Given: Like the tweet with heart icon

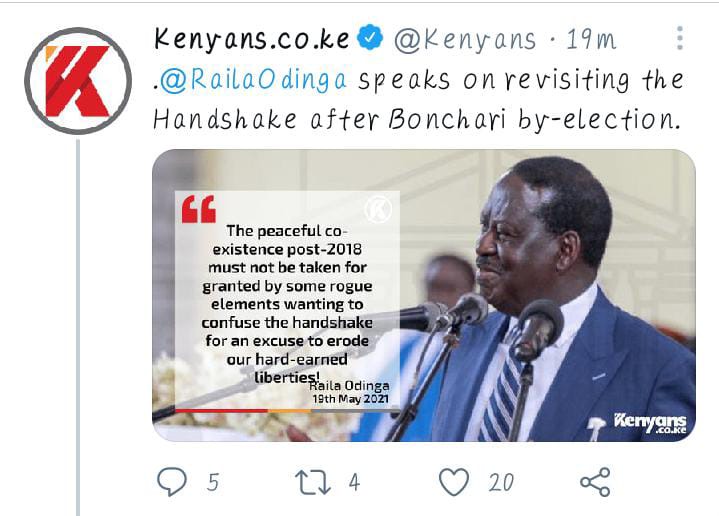Looking at the screenshot, I should coord(454,482).
